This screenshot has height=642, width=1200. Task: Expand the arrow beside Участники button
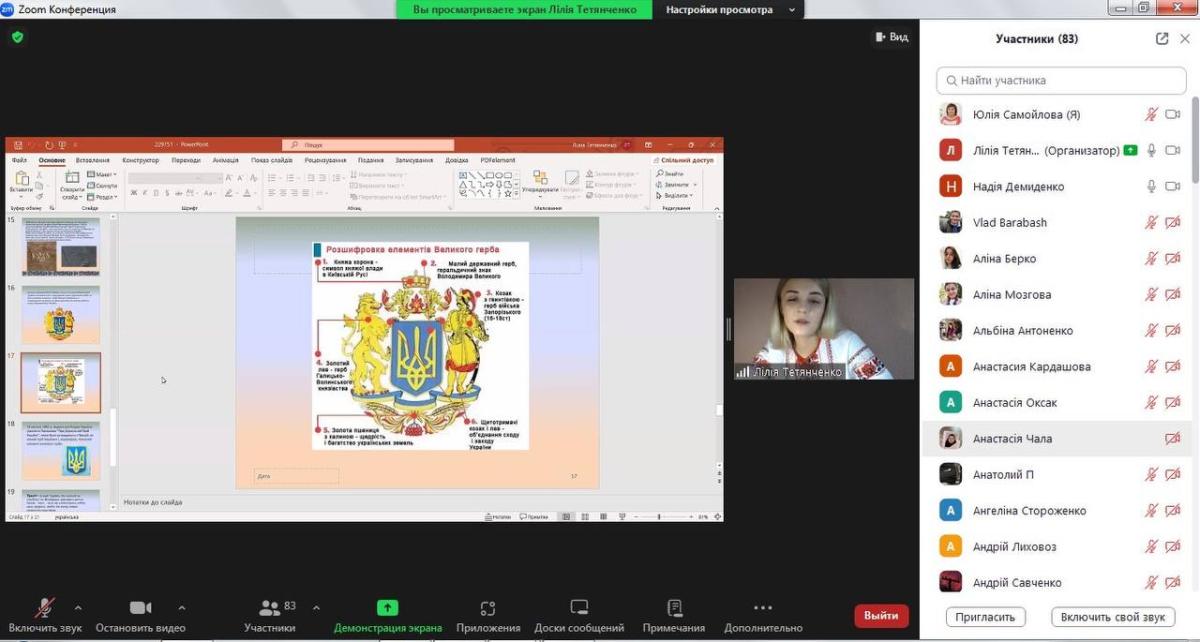[316, 607]
